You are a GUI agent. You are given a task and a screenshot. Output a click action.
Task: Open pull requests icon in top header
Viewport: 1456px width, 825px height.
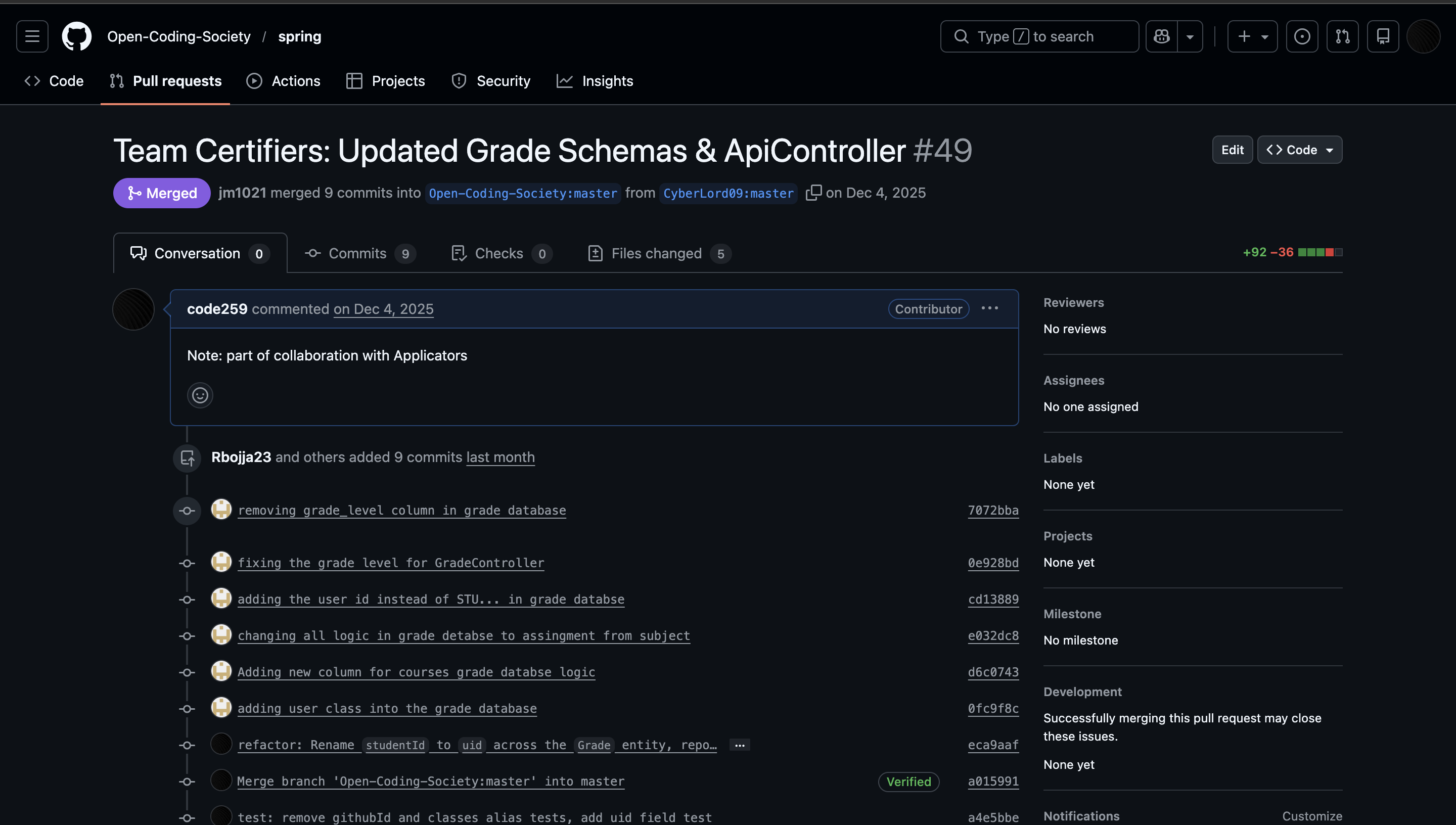pyautogui.click(x=1342, y=36)
